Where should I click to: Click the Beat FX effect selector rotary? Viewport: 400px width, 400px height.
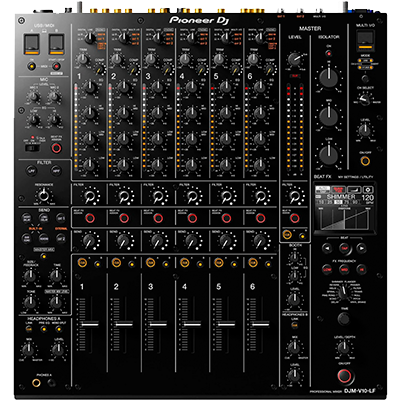[343, 293]
